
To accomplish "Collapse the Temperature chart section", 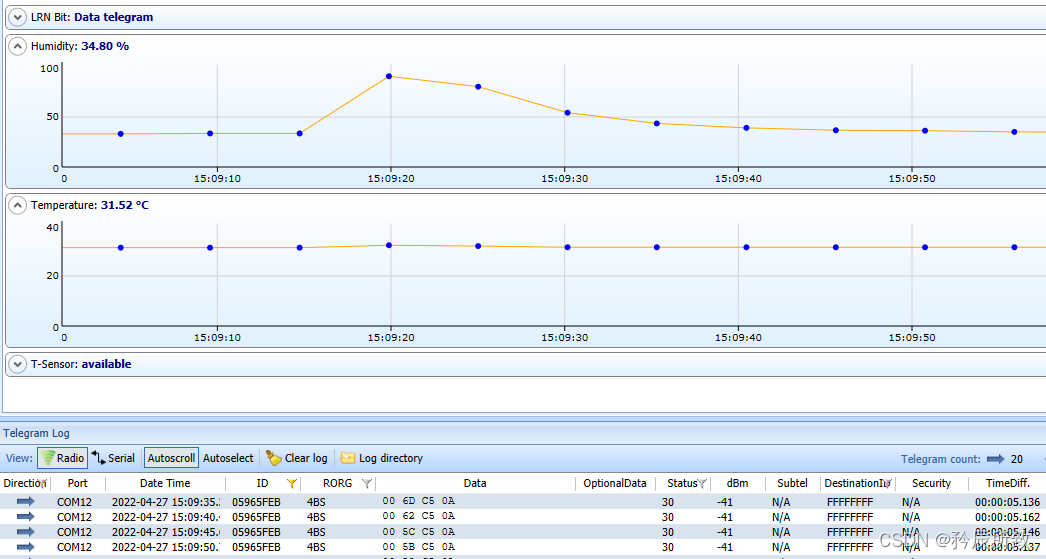I will 17,205.
